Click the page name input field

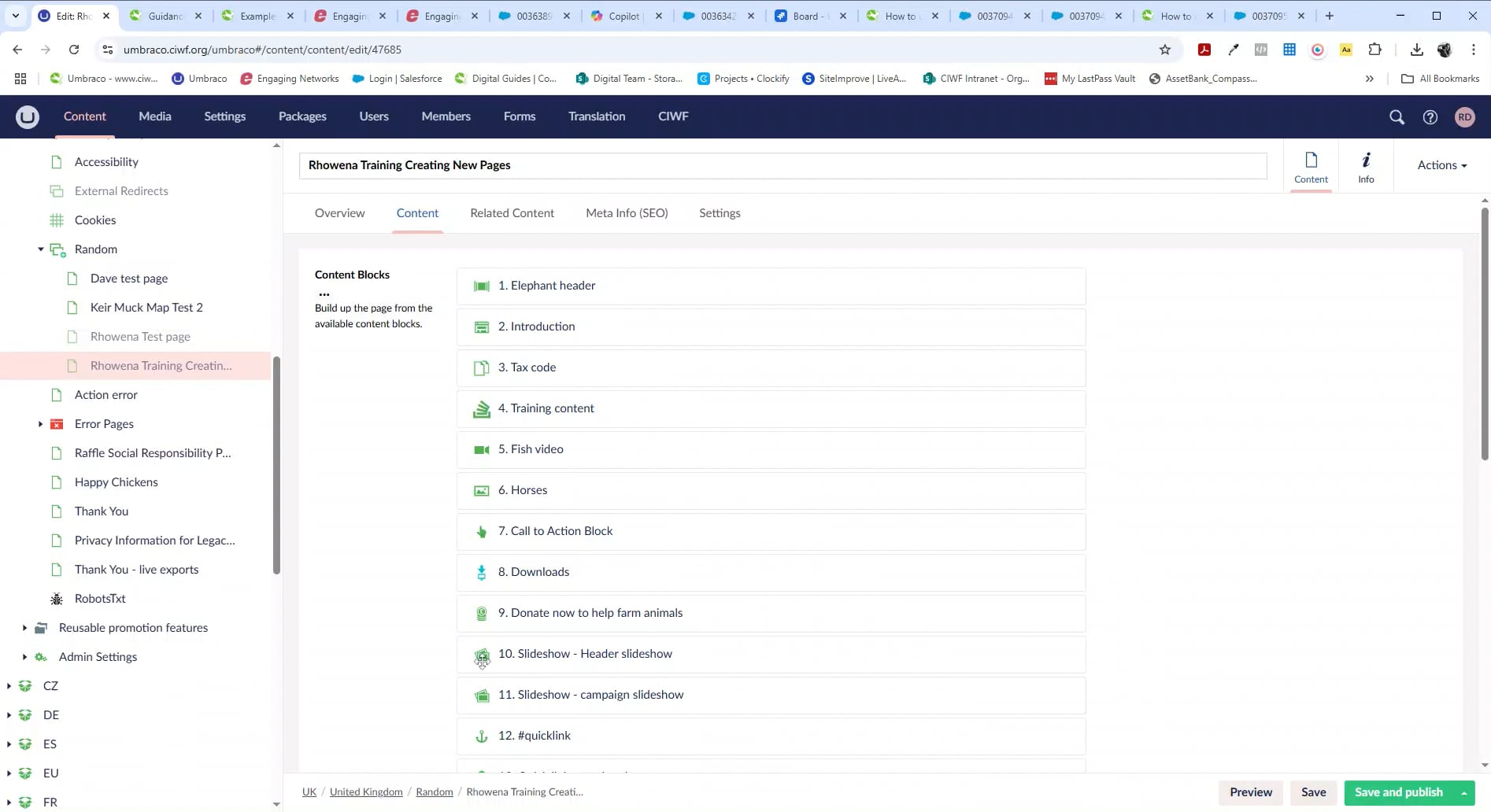[x=782, y=165]
